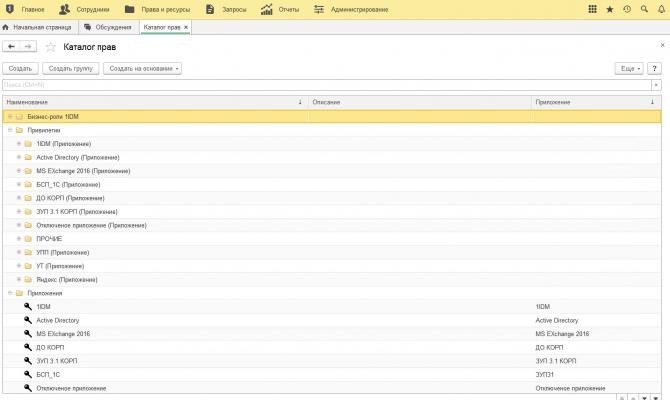Expand the БСП_1С (Приложение) folder
670x400 pixels.
pyautogui.click(x=19, y=184)
